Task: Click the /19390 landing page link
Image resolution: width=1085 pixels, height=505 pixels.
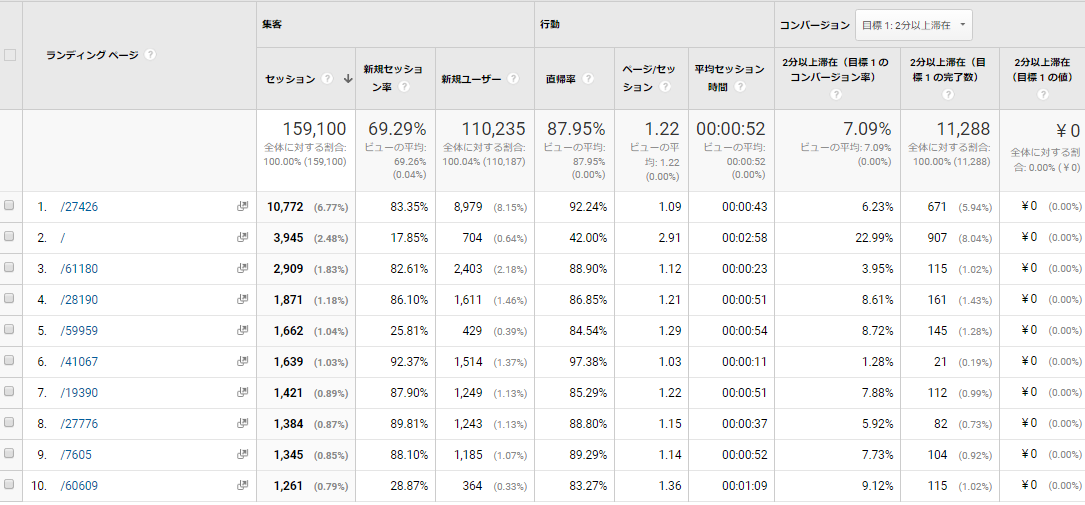Action: coord(79,393)
